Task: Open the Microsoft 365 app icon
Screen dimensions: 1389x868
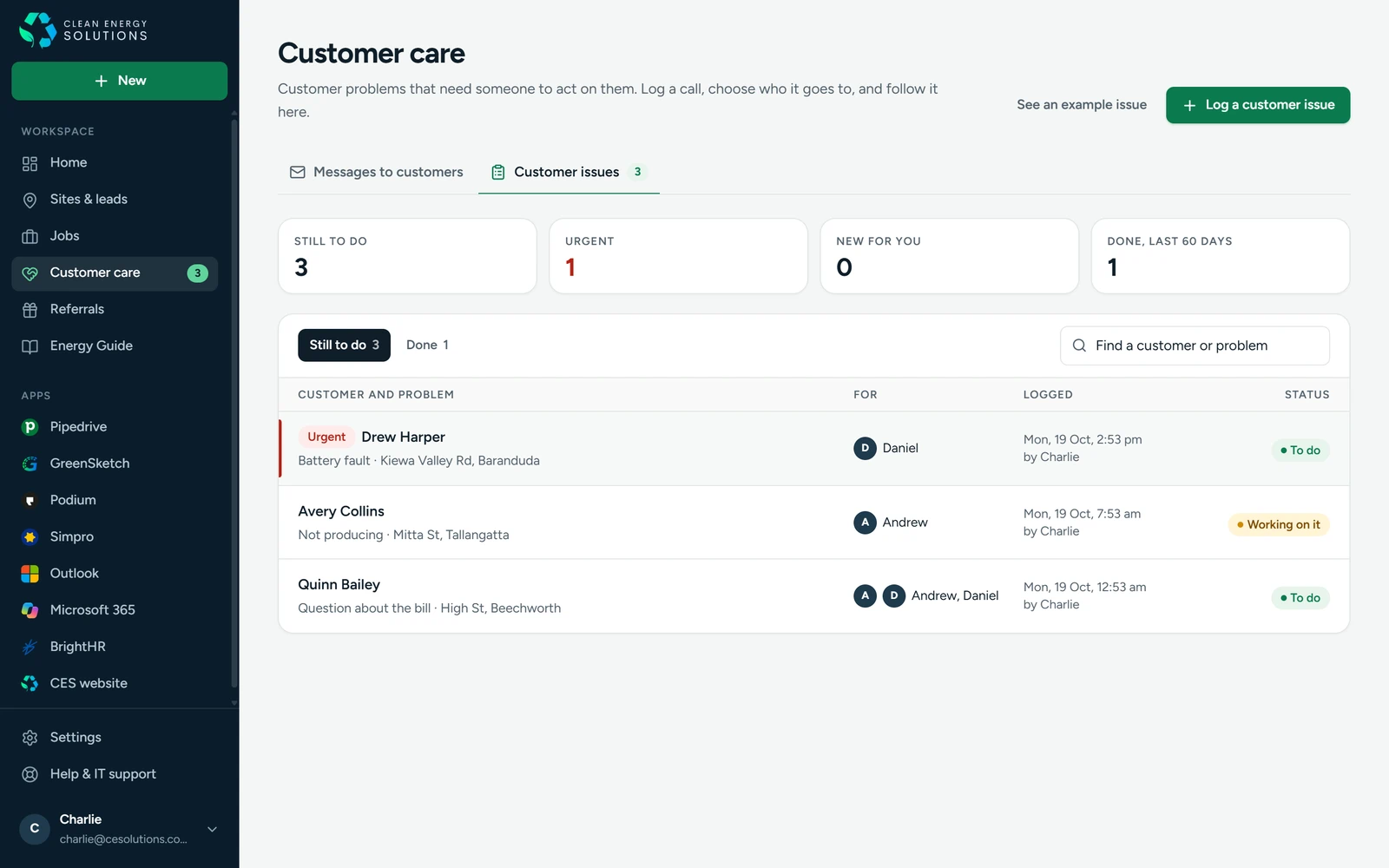Action: point(30,610)
